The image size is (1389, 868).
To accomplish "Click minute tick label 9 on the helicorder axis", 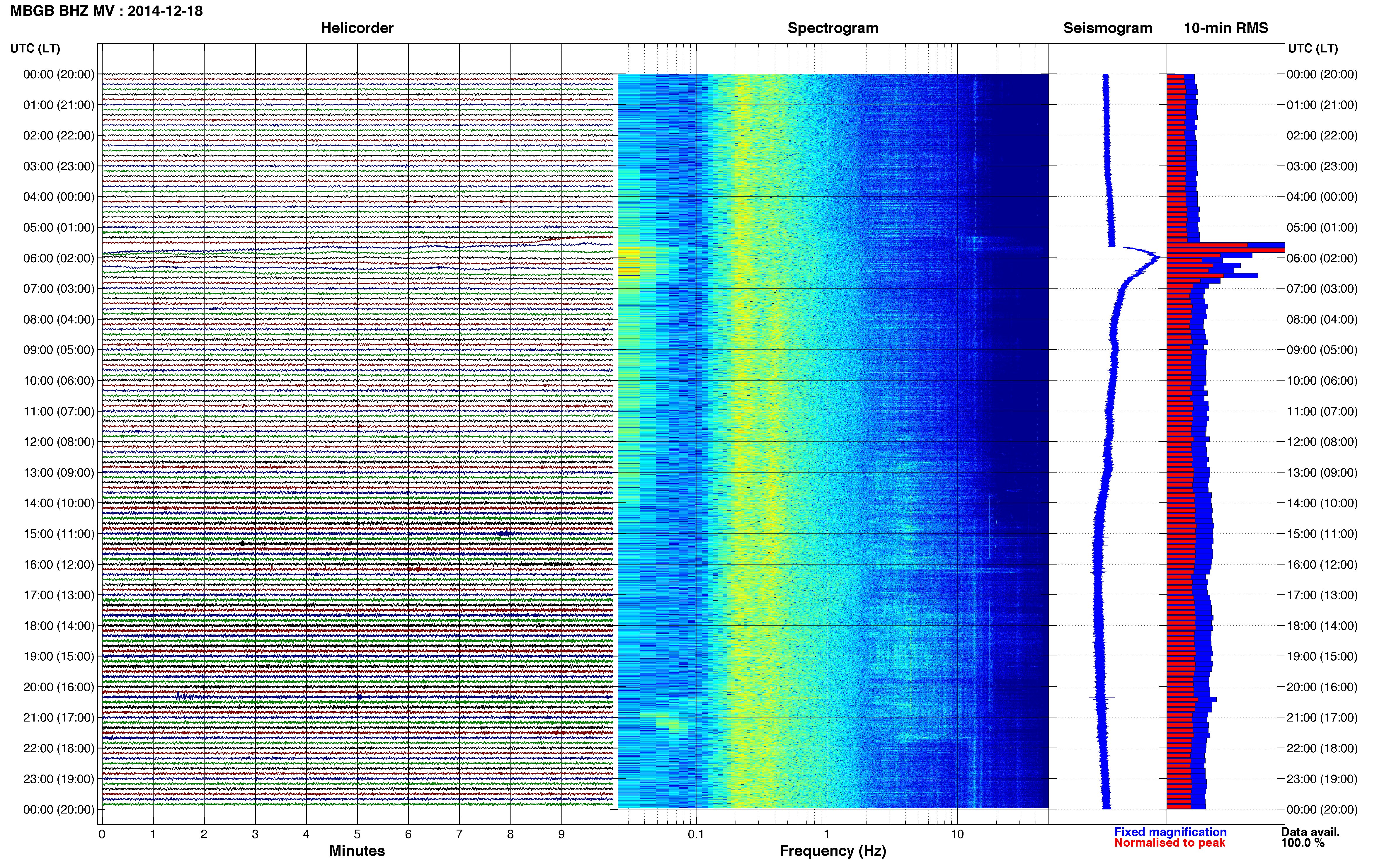I will (561, 834).
